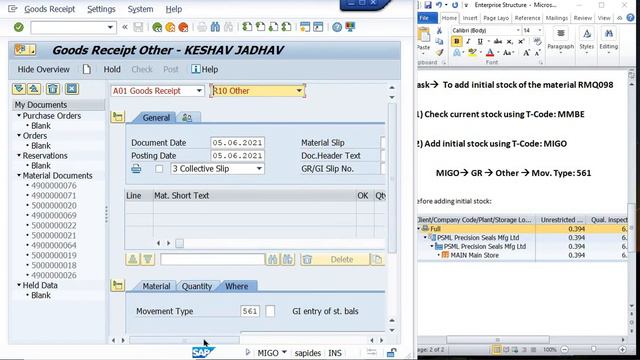
Task: Toggle Italic formatting in Word ribbon
Action: tap(468, 41)
